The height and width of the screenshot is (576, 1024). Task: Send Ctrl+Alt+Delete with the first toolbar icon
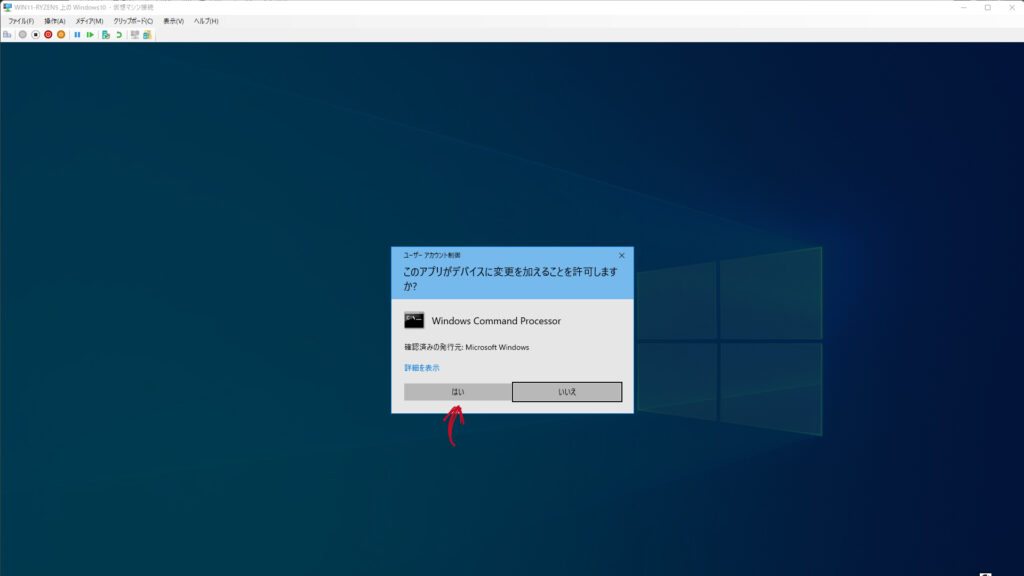[7, 35]
